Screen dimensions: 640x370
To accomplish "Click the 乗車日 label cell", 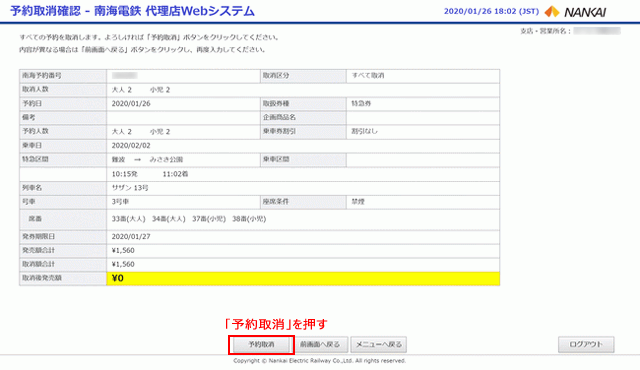I will coord(63,146).
